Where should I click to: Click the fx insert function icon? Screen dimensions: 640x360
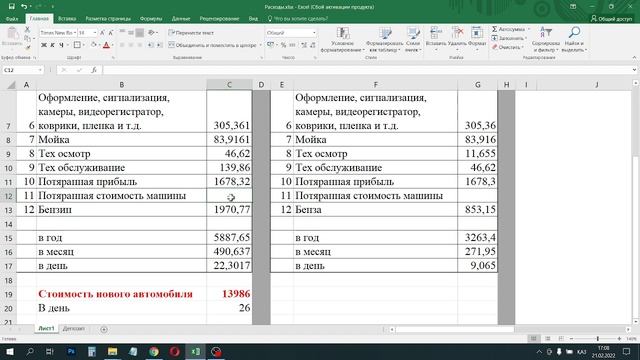94,70
